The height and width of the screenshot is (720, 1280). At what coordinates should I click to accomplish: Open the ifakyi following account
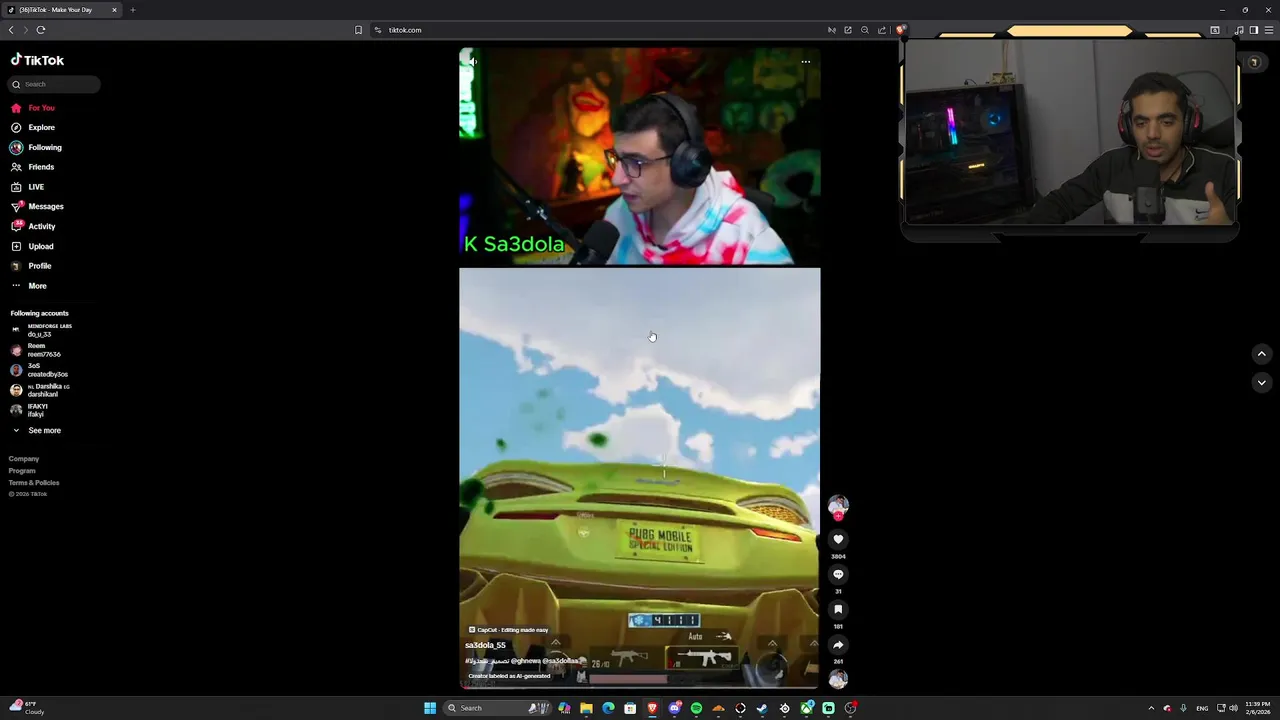[30, 410]
